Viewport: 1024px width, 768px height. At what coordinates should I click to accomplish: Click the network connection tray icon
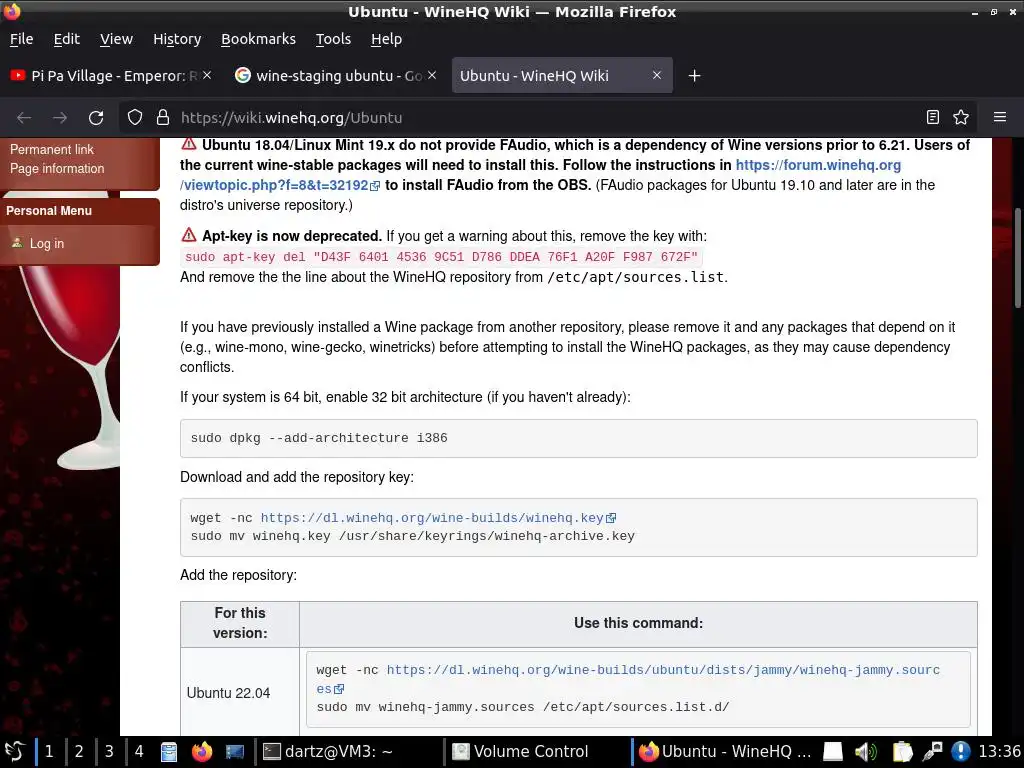click(932, 752)
